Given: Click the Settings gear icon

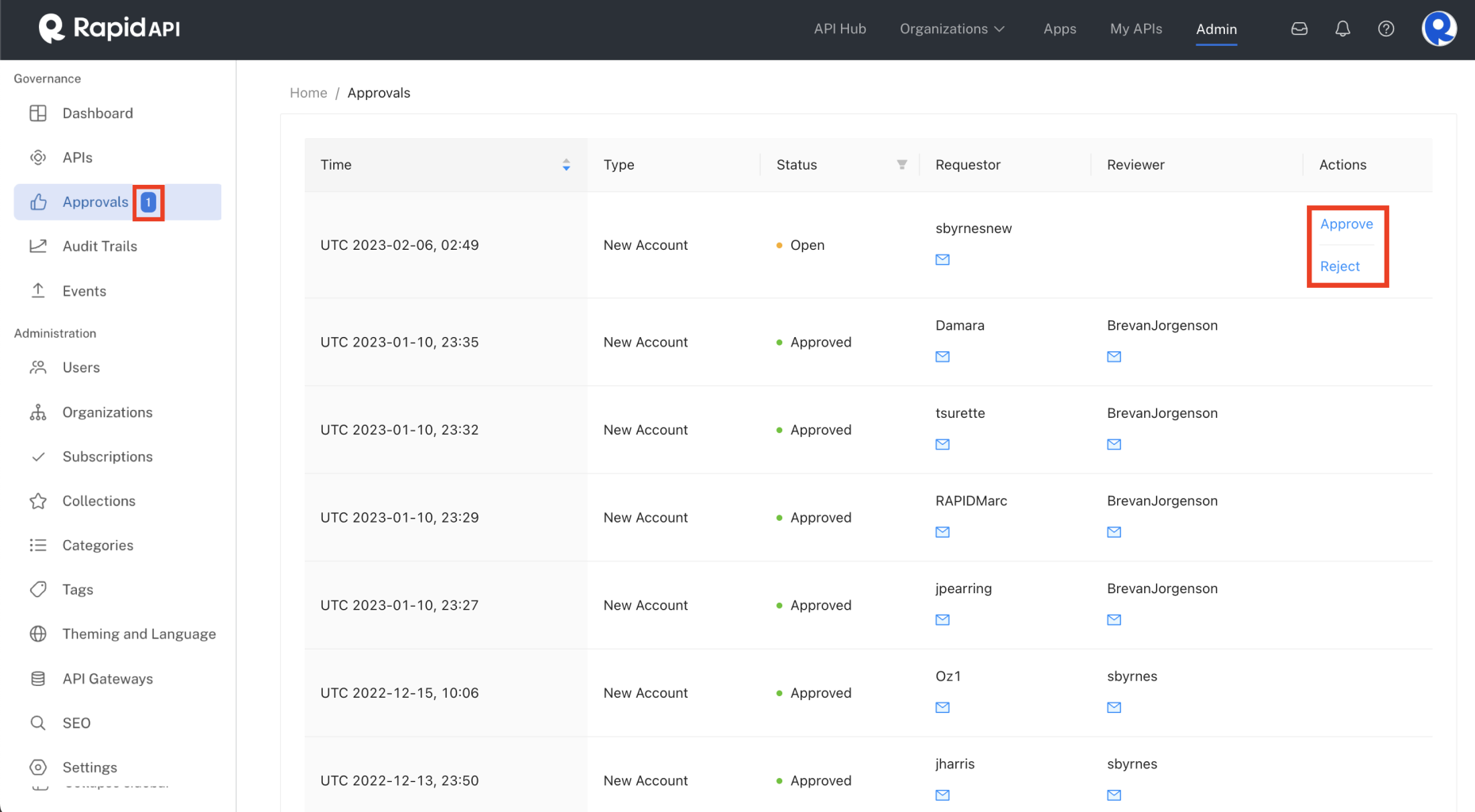Looking at the screenshot, I should [38, 768].
